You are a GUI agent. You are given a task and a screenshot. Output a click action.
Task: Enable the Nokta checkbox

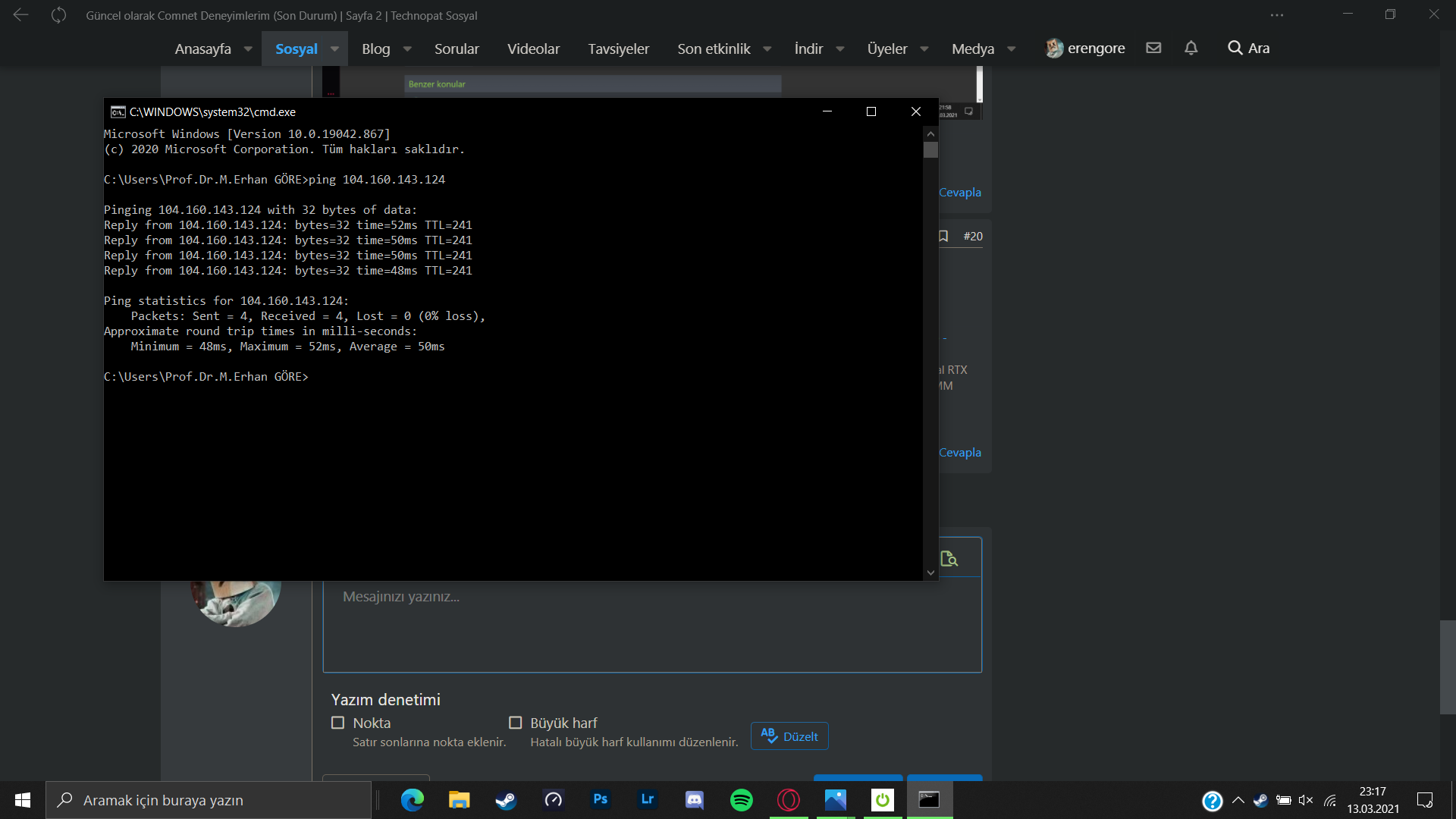coord(338,723)
